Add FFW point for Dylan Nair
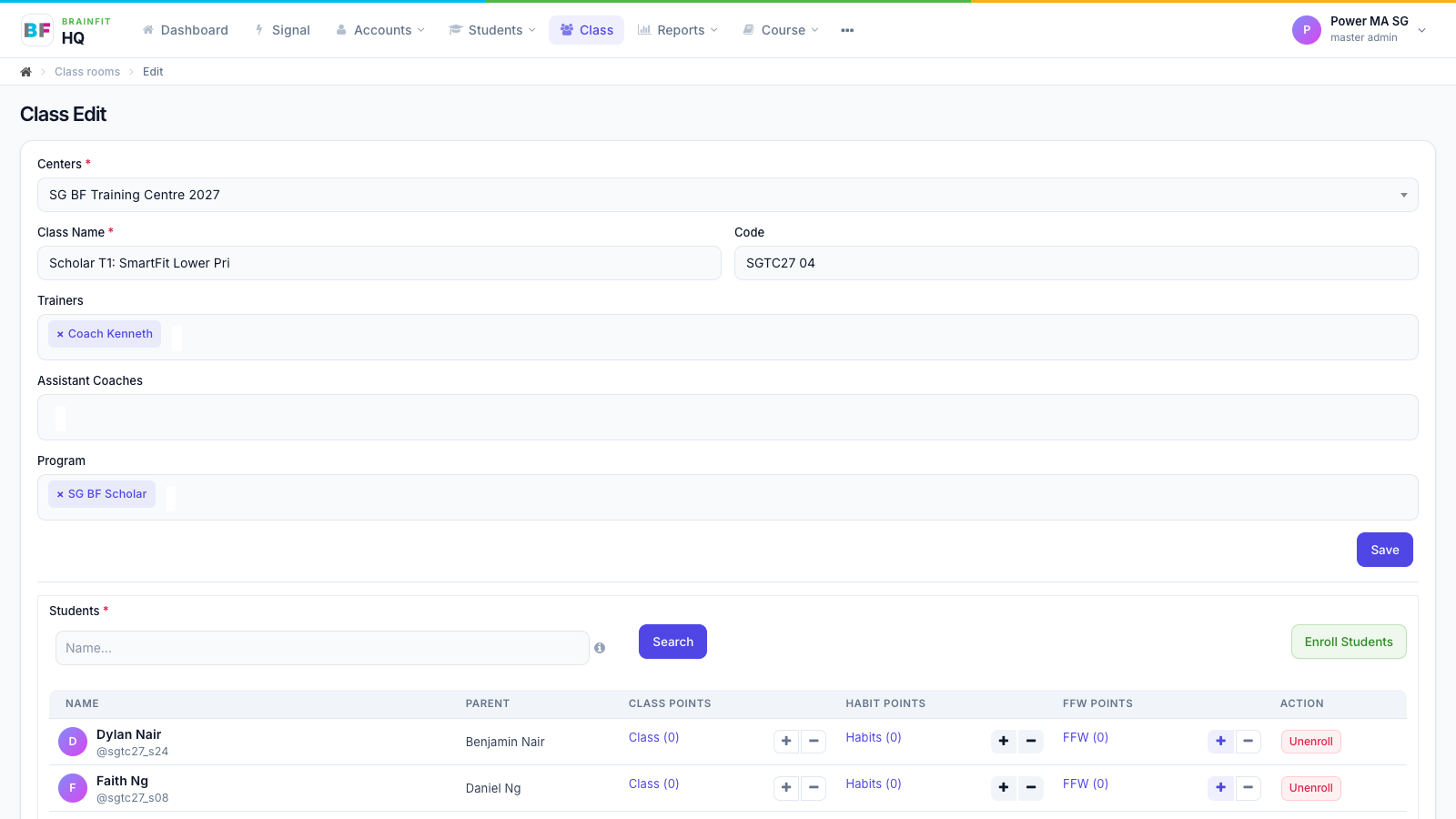 coord(1220,741)
